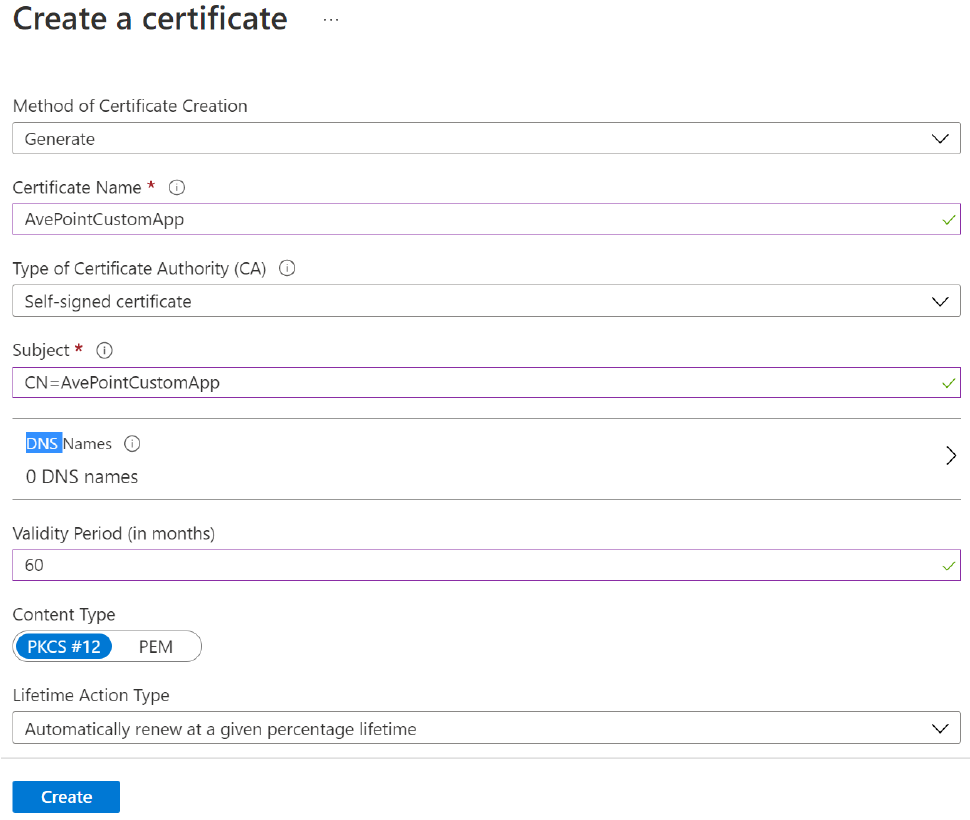Click the validation checkmark in the Subject field
The image size is (970, 820).
pos(948,382)
